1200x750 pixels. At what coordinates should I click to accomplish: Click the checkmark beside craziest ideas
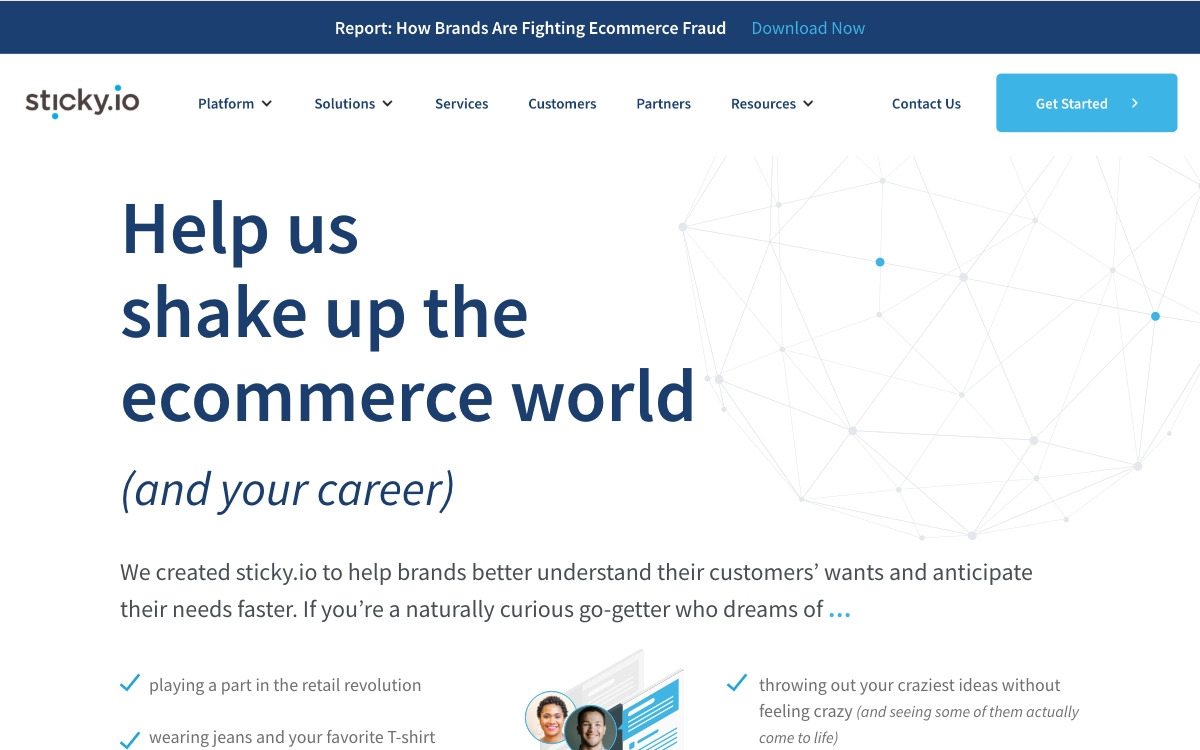[x=737, y=684]
